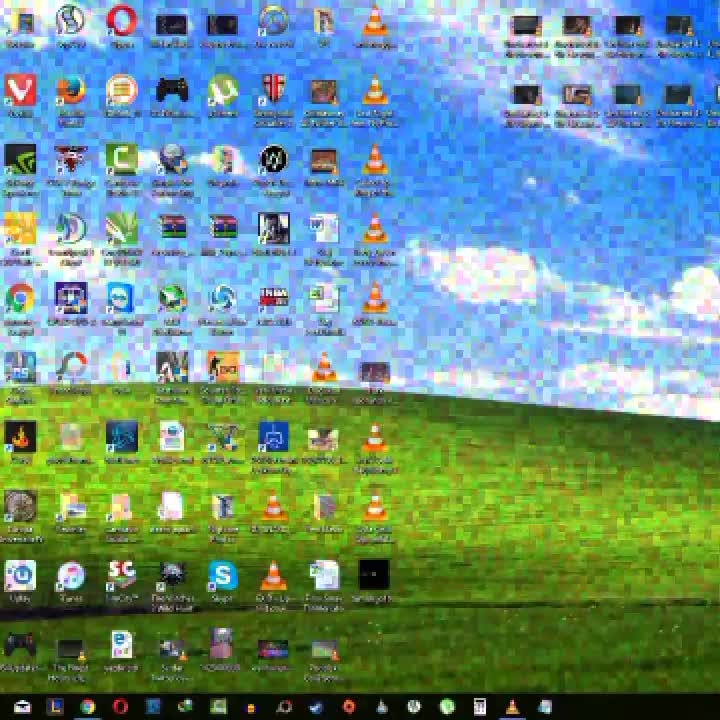Select the gamepad icon in the bottom desktop row
The height and width of the screenshot is (720, 720).
(19, 644)
